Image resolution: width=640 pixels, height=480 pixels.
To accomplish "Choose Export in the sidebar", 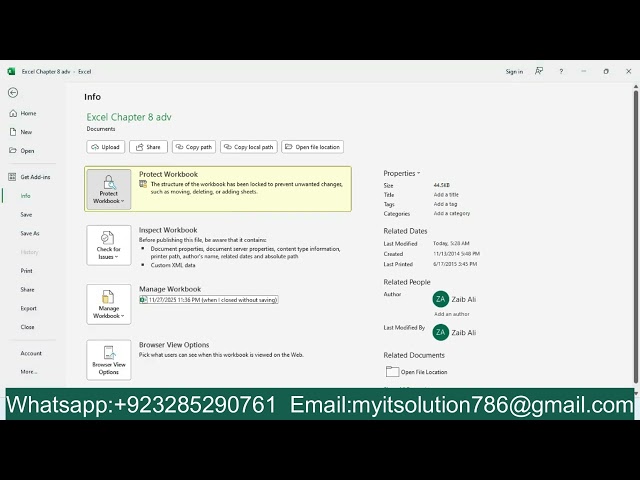I will 29,308.
